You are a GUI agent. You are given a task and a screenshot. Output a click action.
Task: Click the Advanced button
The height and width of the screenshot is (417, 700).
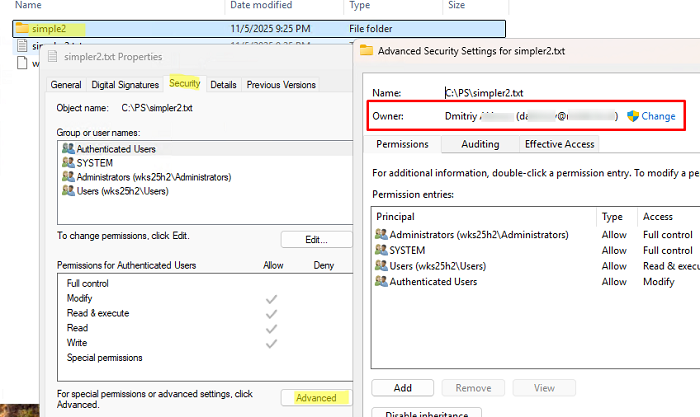coord(316,398)
